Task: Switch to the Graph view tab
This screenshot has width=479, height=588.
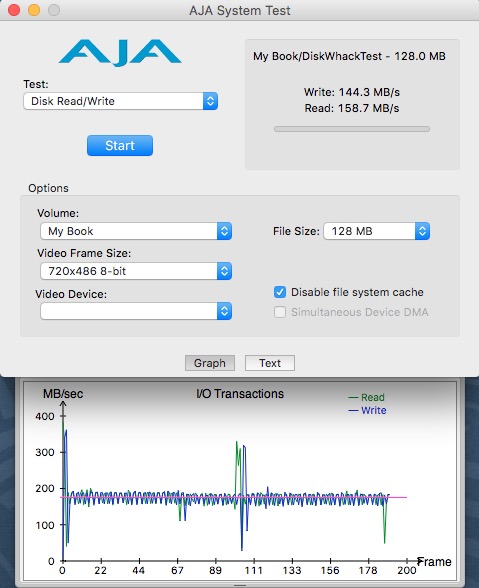Action: pos(210,363)
